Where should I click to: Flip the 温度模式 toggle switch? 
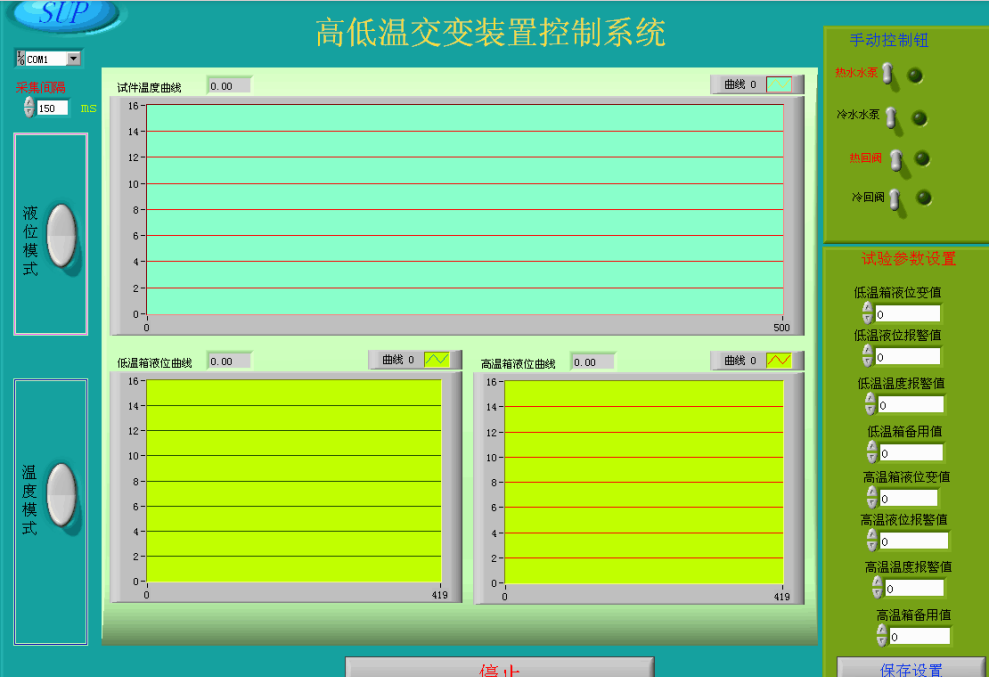pyautogui.click(x=63, y=496)
